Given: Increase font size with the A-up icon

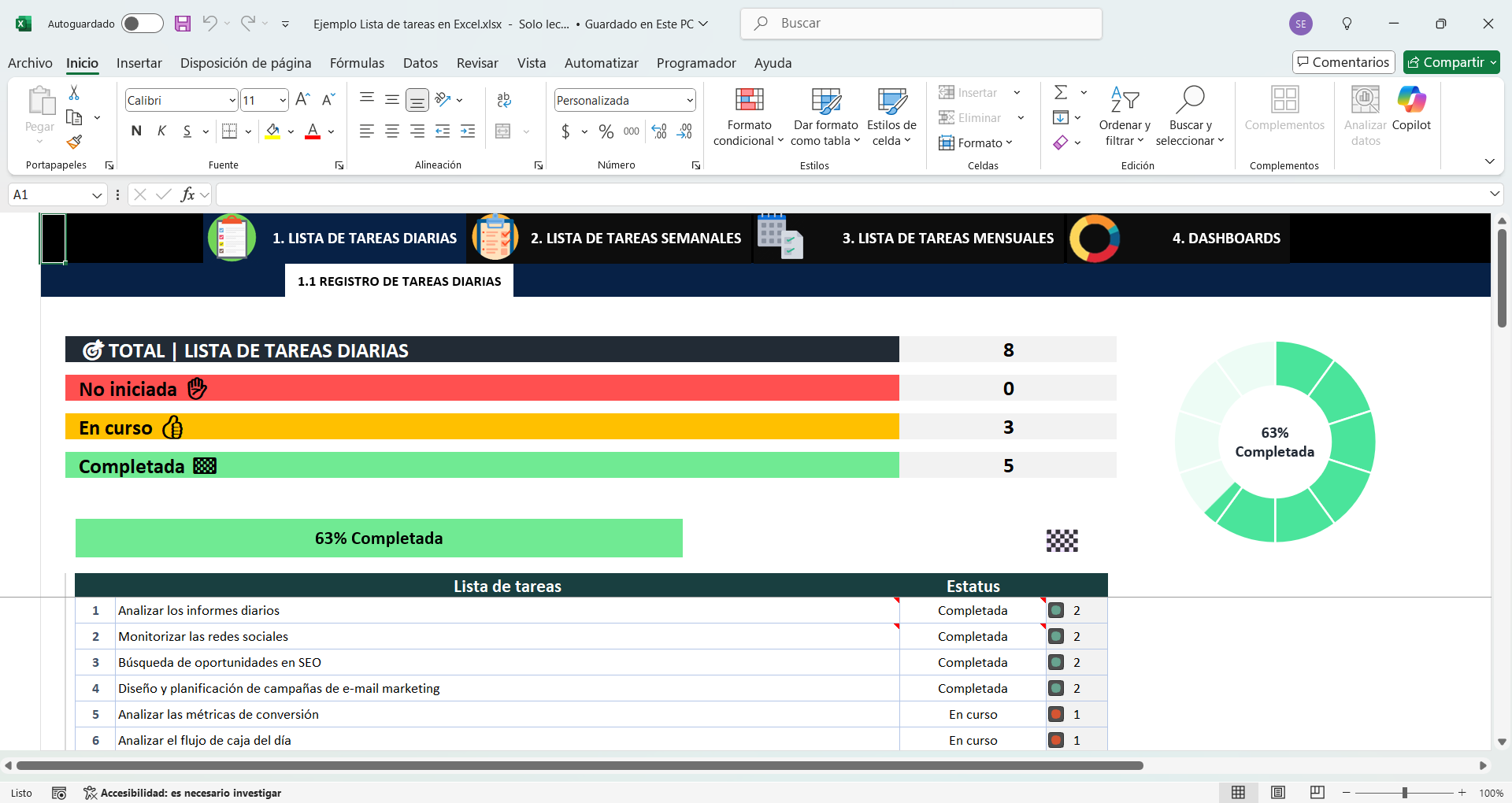Looking at the screenshot, I should coord(302,99).
